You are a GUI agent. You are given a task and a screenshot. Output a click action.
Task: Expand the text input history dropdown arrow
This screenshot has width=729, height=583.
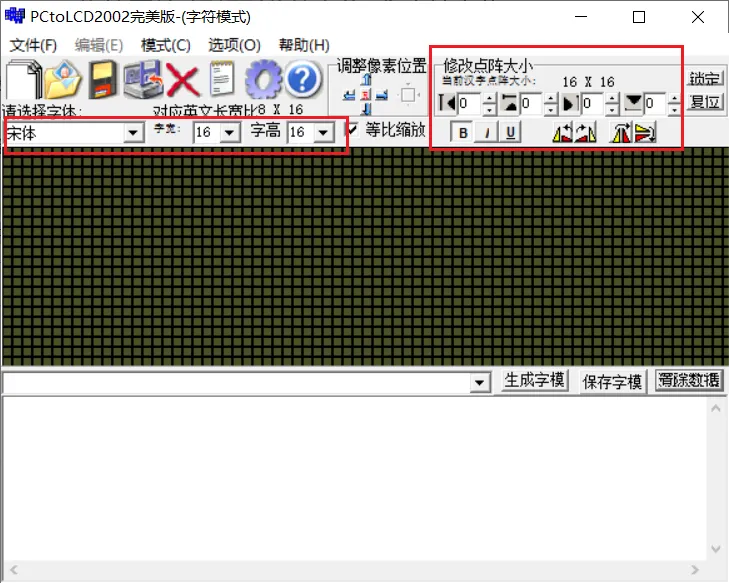pos(480,383)
